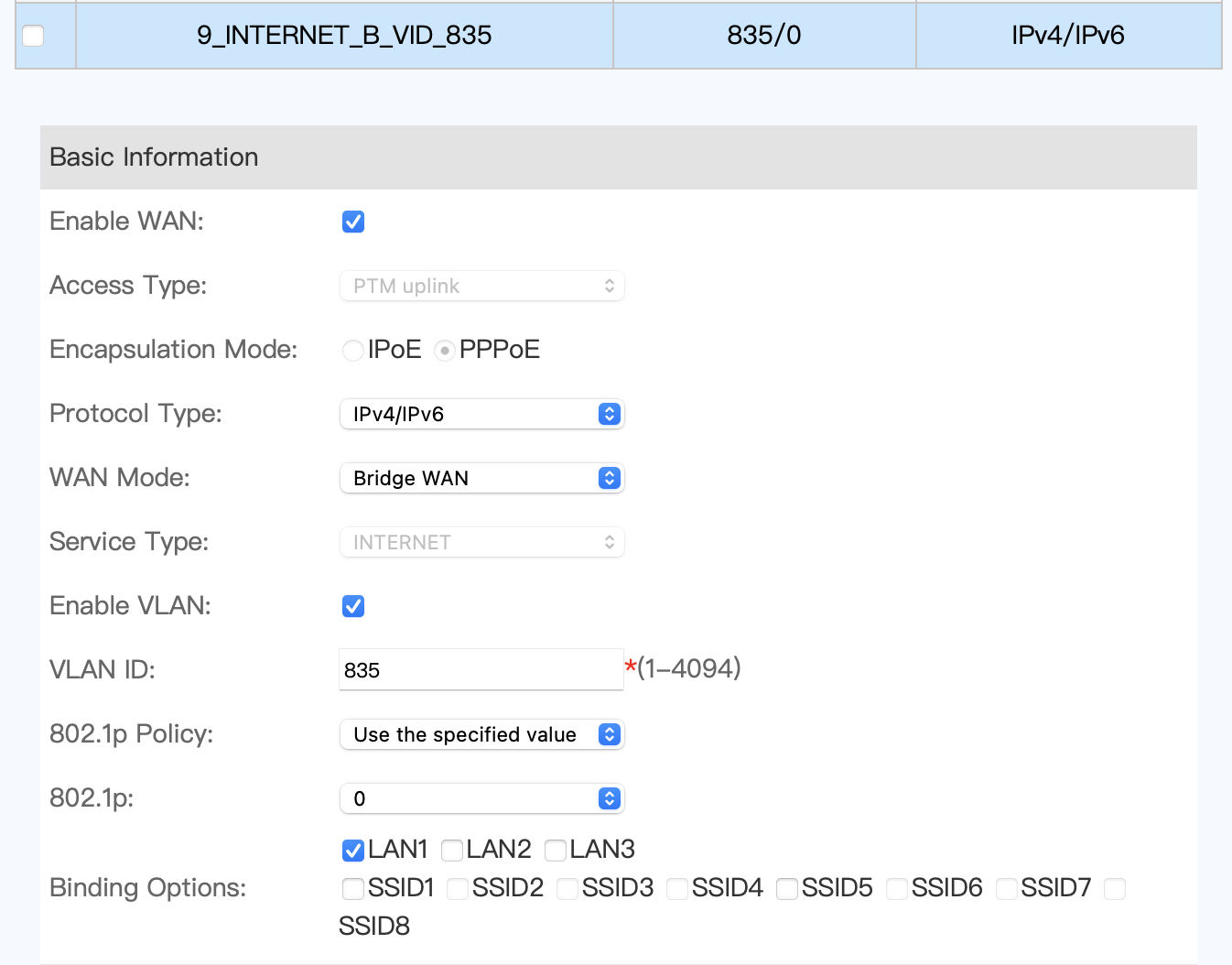1232x965 pixels.
Task: Open the Protocol Type dropdown
Action: (x=481, y=414)
